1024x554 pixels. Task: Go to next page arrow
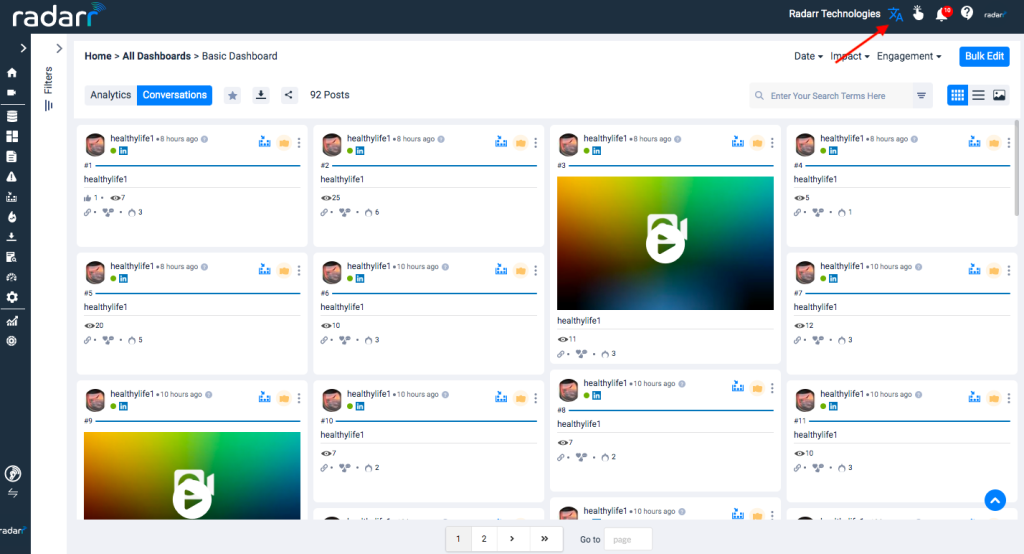(x=512, y=539)
